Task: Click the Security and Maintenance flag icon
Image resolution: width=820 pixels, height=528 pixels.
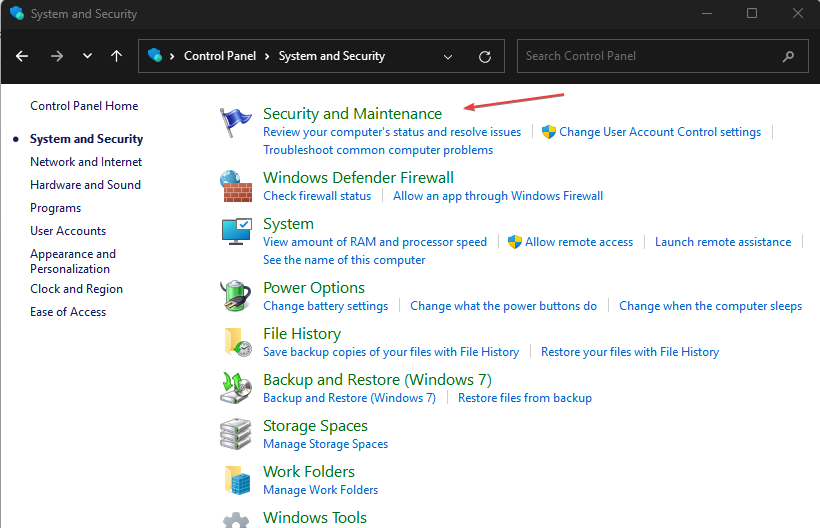Action: (235, 122)
